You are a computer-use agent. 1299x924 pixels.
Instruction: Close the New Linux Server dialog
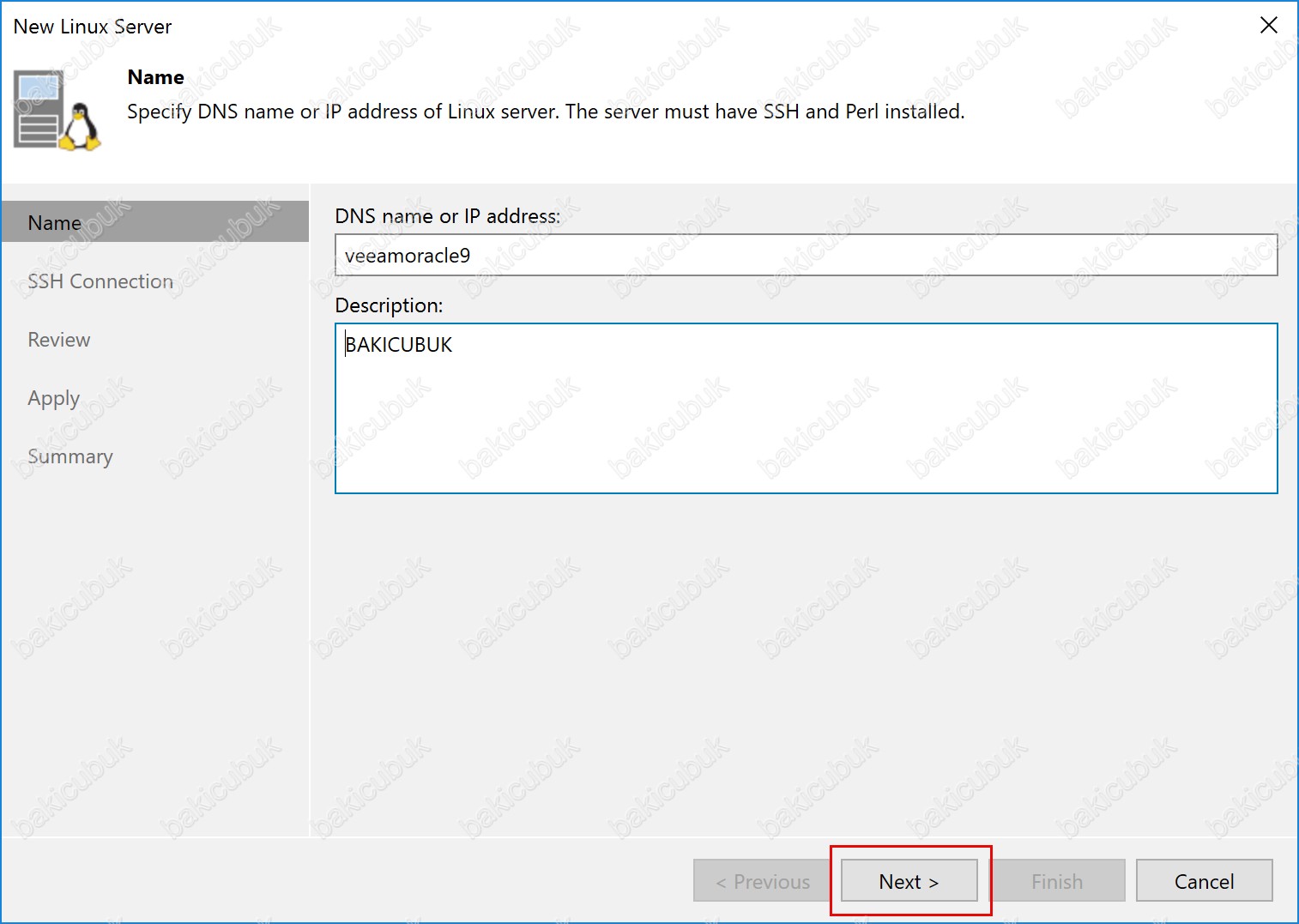(1268, 26)
